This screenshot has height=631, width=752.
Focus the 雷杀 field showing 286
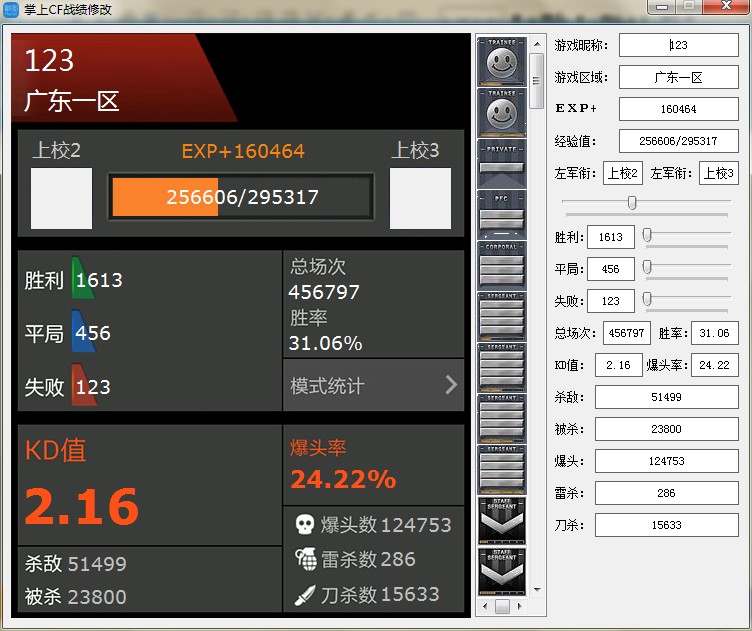click(x=667, y=493)
